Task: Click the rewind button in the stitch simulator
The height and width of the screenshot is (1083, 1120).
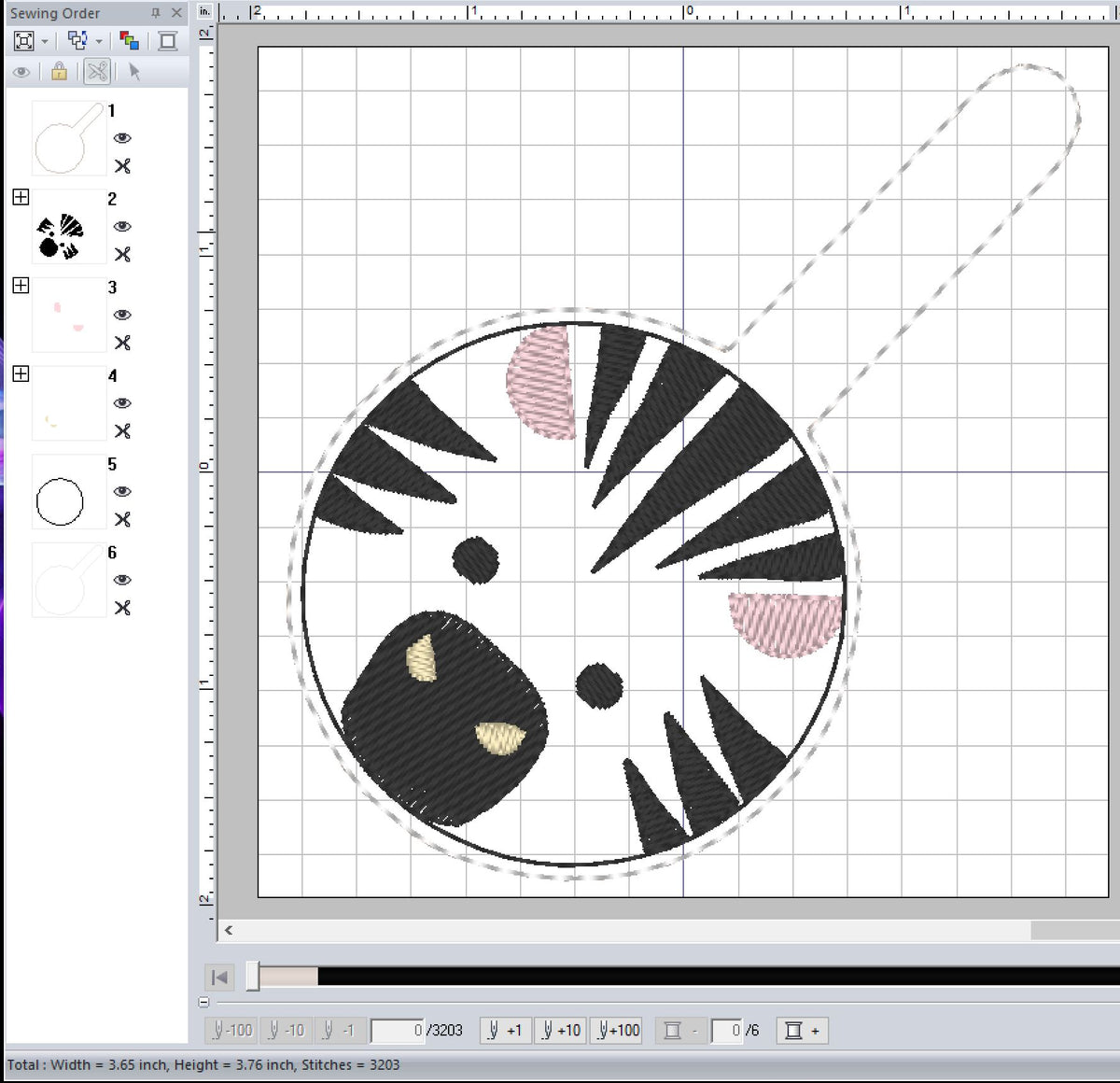Action: pos(219,977)
